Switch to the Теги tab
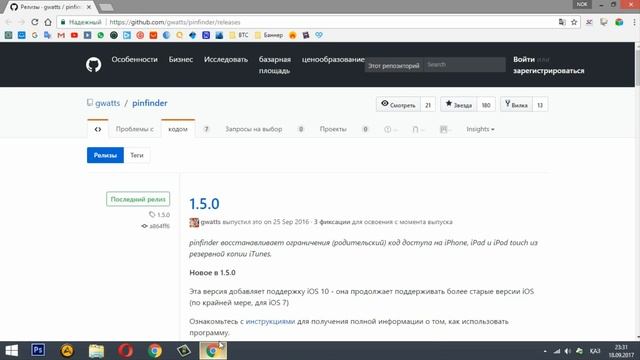640x360 pixels. click(x=137, y=155)
